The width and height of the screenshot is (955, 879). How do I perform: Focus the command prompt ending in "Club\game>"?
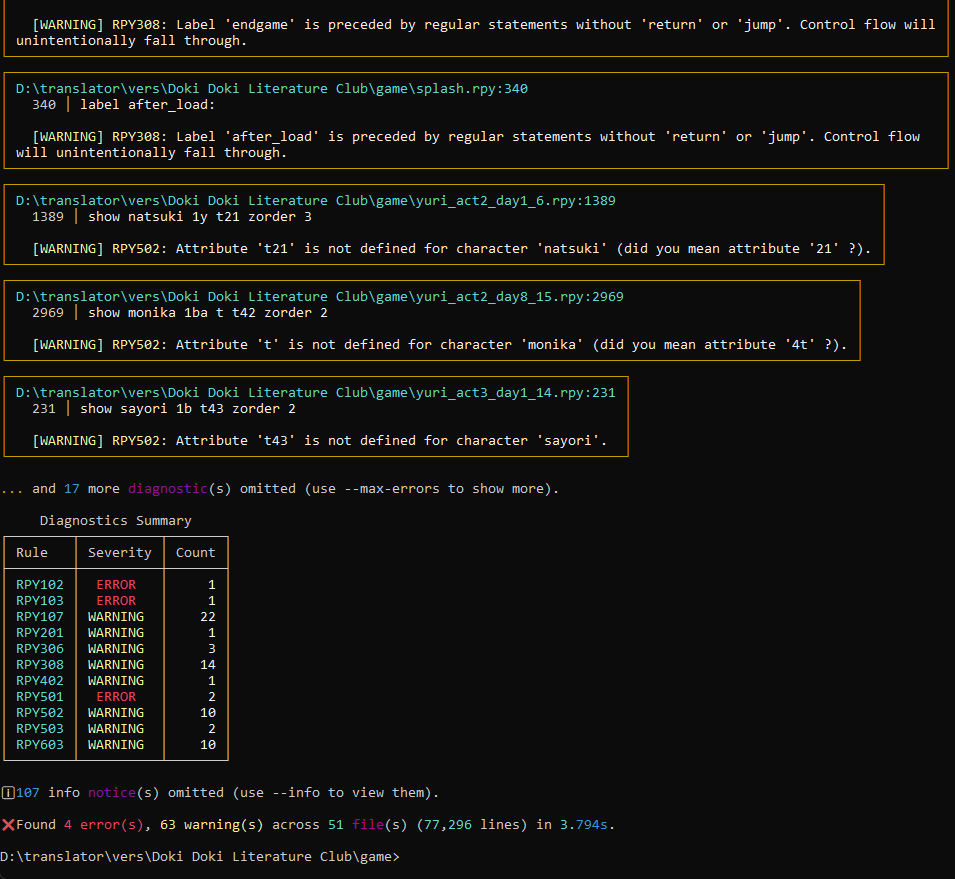tap(200, 857)
